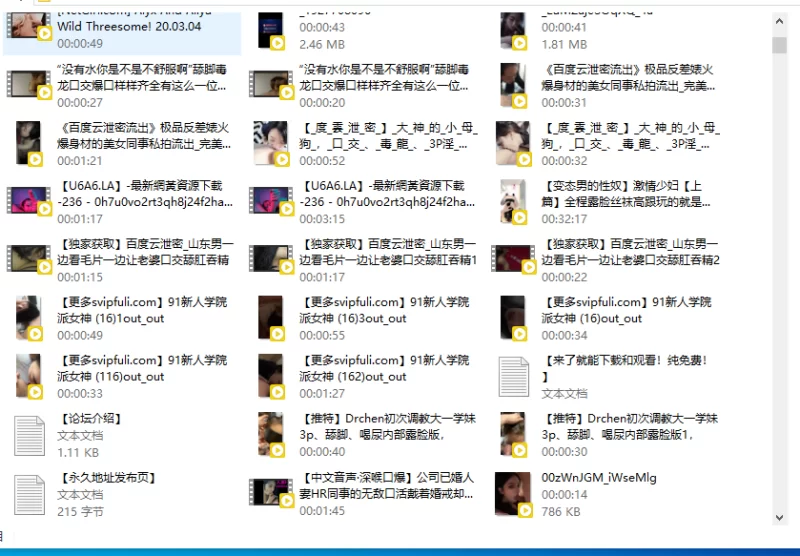Click the (116)out_out video thumbnail icon
Viewport: 800px width, 556px height.
(x=29, y=376)
